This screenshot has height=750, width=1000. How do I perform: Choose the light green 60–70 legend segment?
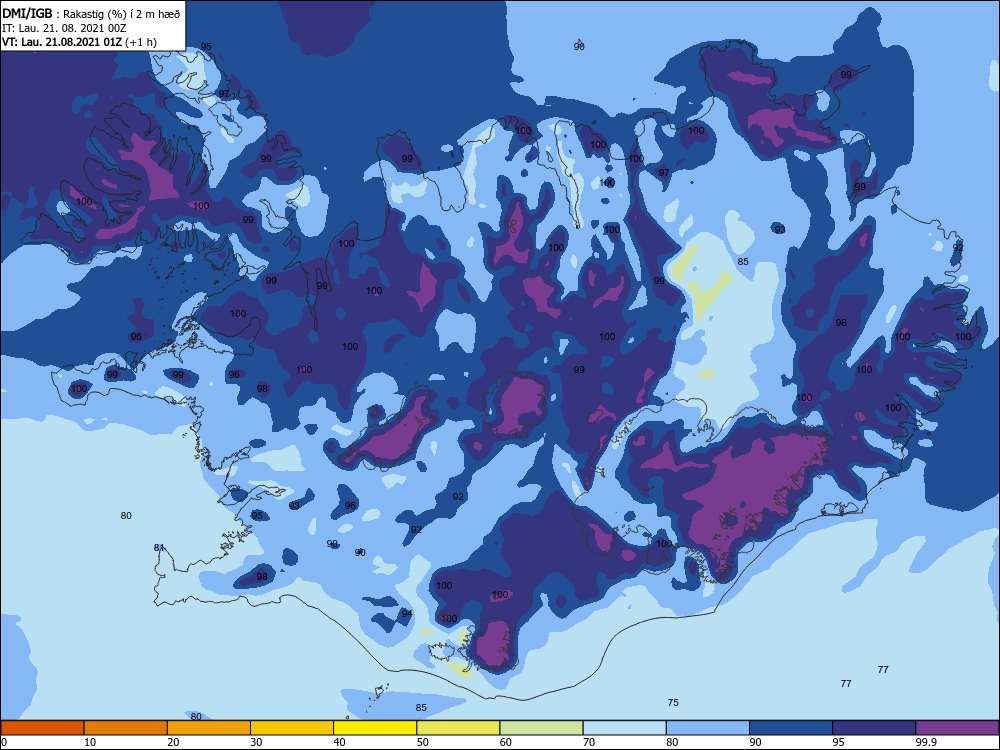541,728
